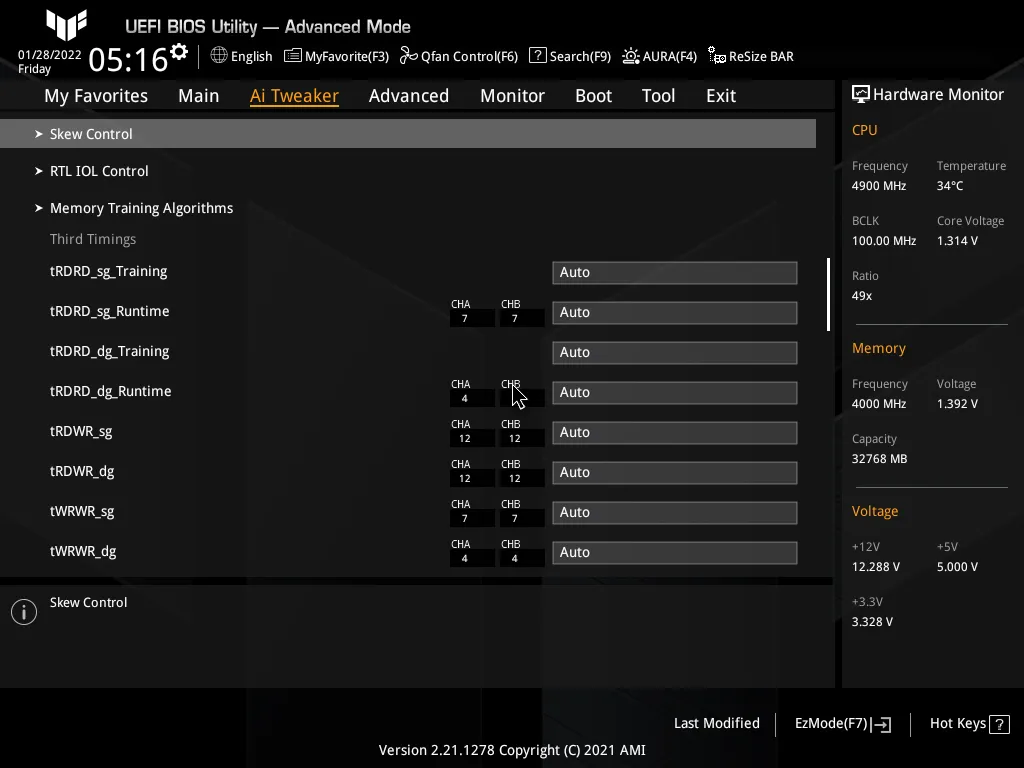This screenshot has height=768, width=1024.
Task: Click the Core Voltage 1.314 V value
Action: click(957, 241)
